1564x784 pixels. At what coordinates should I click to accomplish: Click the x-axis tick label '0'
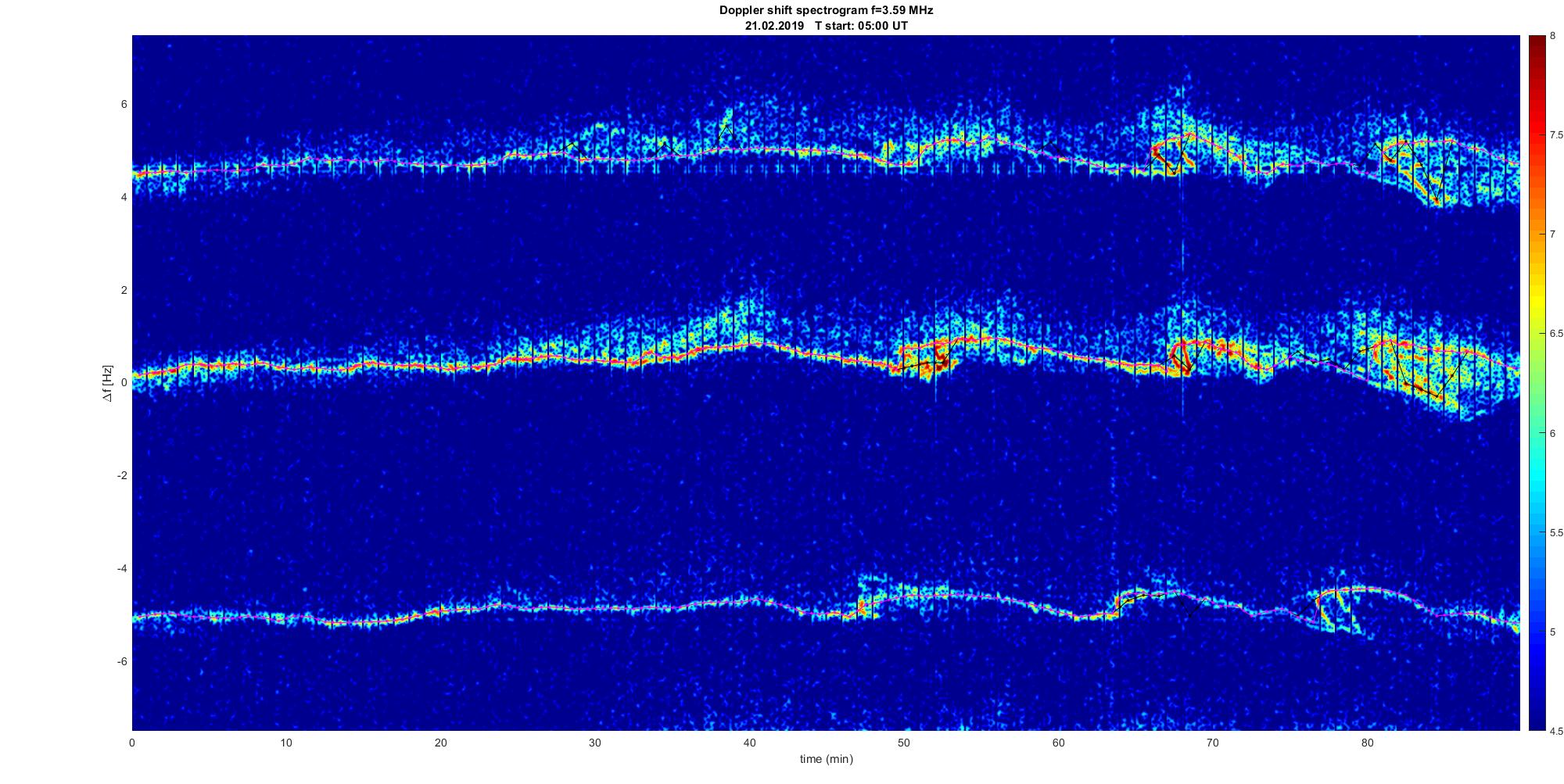[x=132, y=743]
